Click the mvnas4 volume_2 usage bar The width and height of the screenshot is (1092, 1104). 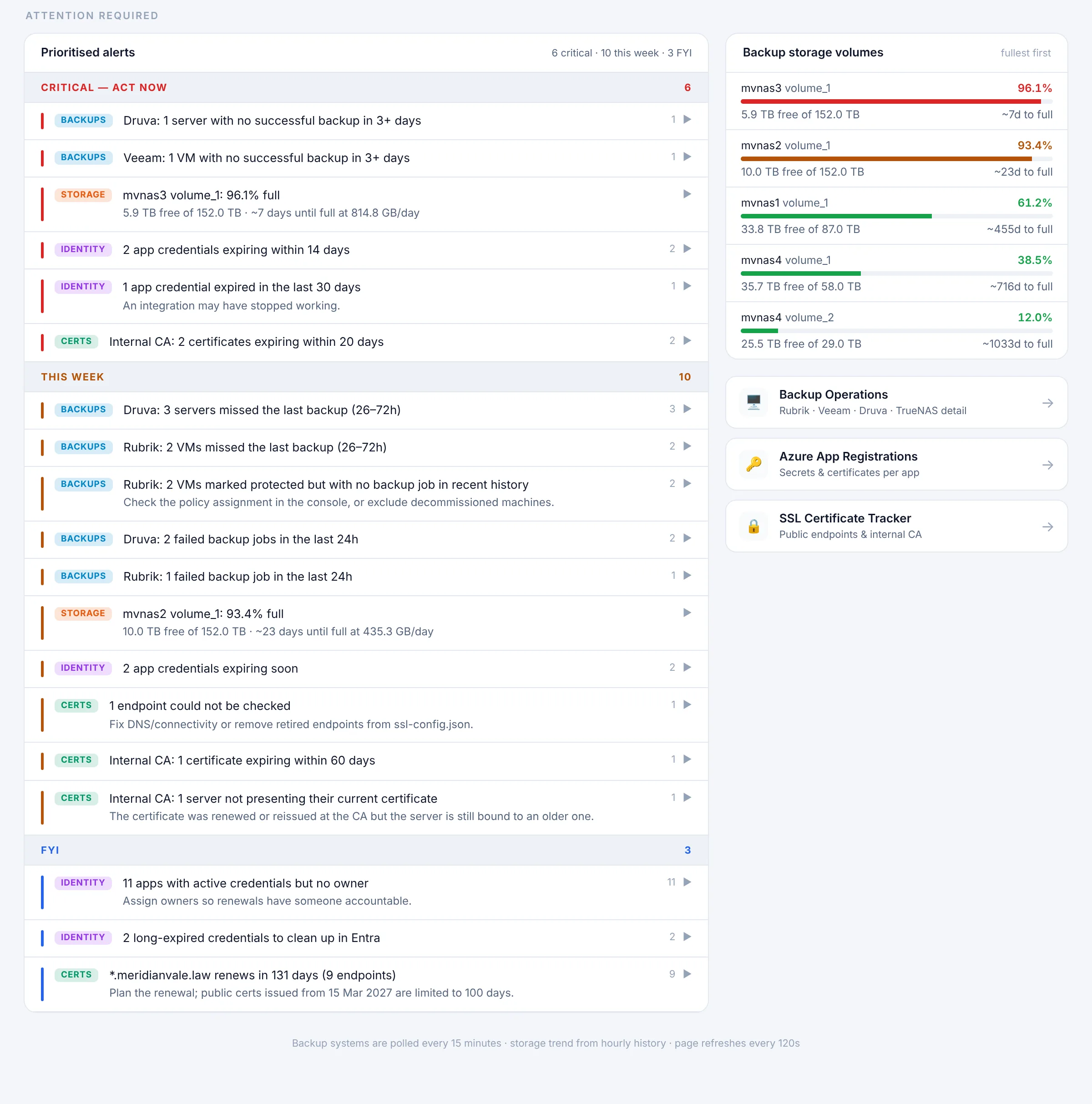(896, 330)
